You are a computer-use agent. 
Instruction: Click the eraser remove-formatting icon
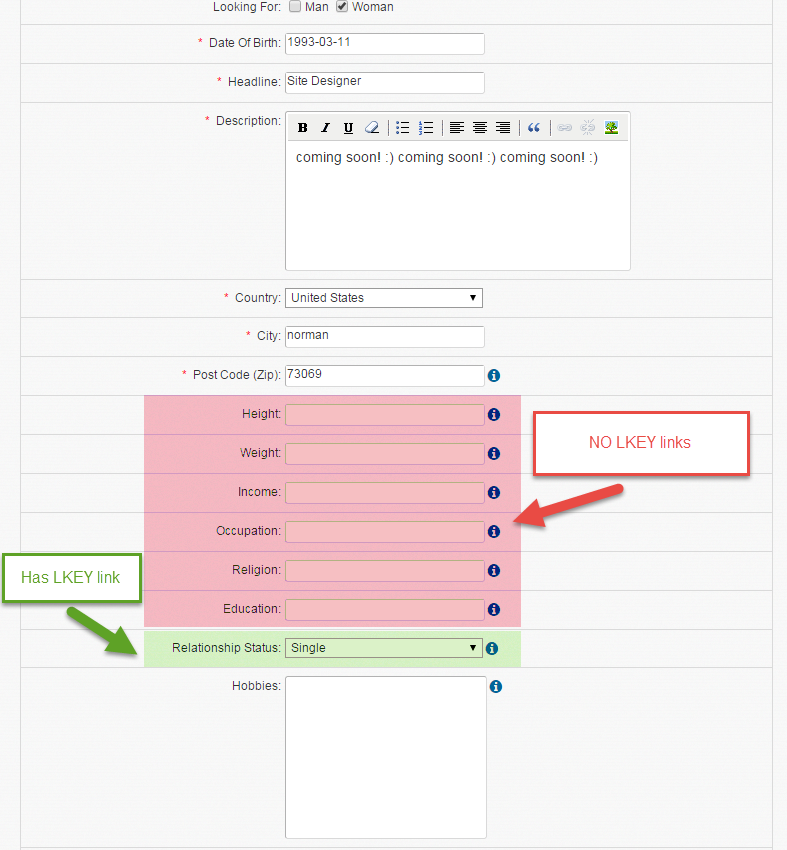click(x=372, y=128)
